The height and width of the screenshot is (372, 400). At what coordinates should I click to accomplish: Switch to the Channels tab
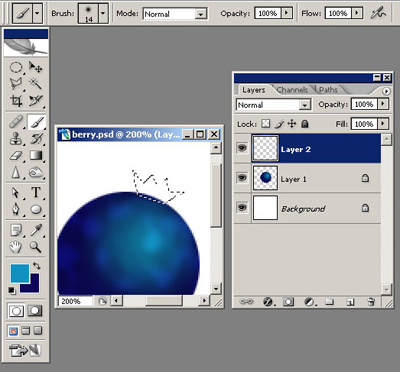point(292,90)
